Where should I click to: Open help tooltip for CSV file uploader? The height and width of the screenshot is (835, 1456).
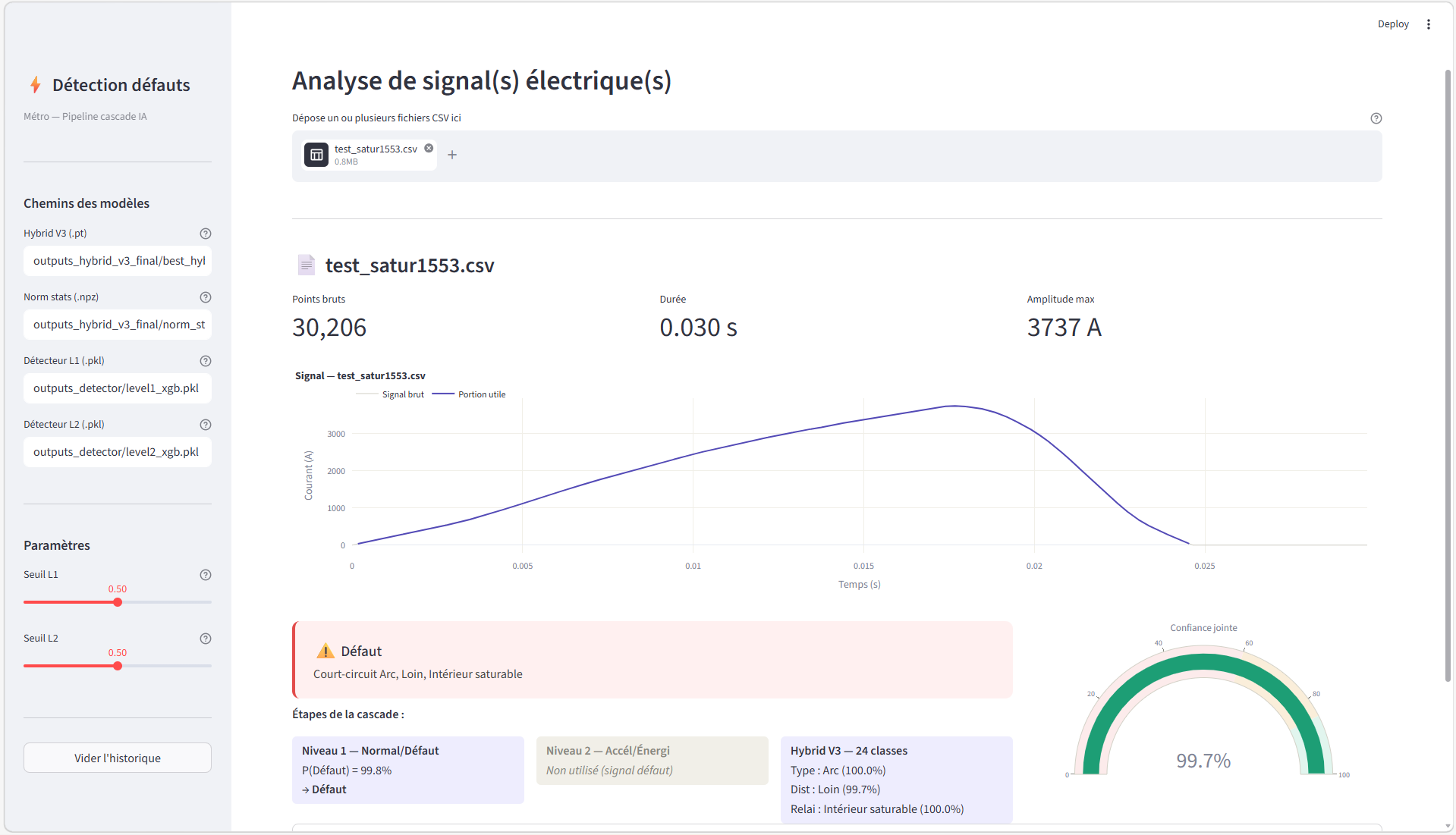click(1376, 118)
